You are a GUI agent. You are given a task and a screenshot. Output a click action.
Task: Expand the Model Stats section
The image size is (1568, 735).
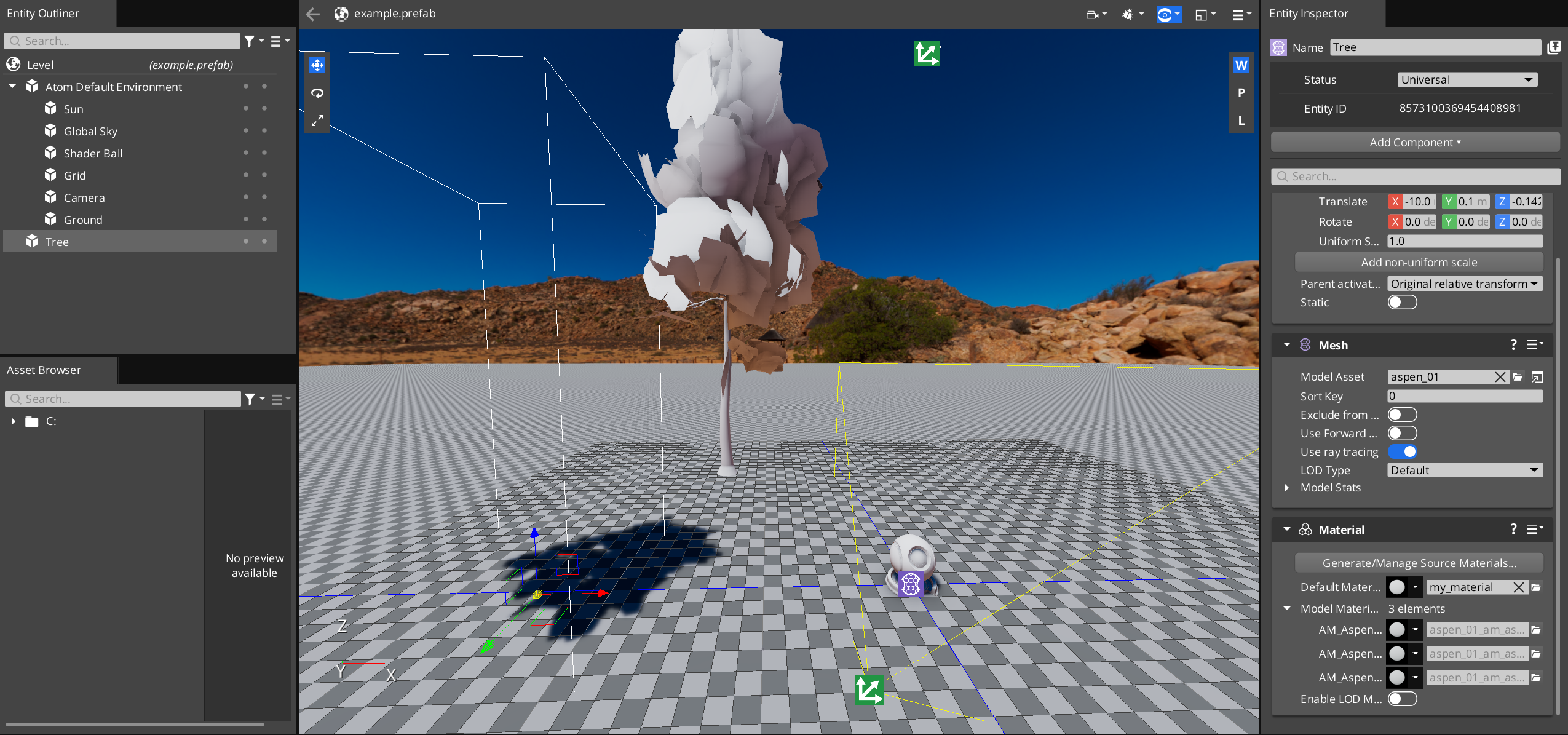coord(1287,488)
